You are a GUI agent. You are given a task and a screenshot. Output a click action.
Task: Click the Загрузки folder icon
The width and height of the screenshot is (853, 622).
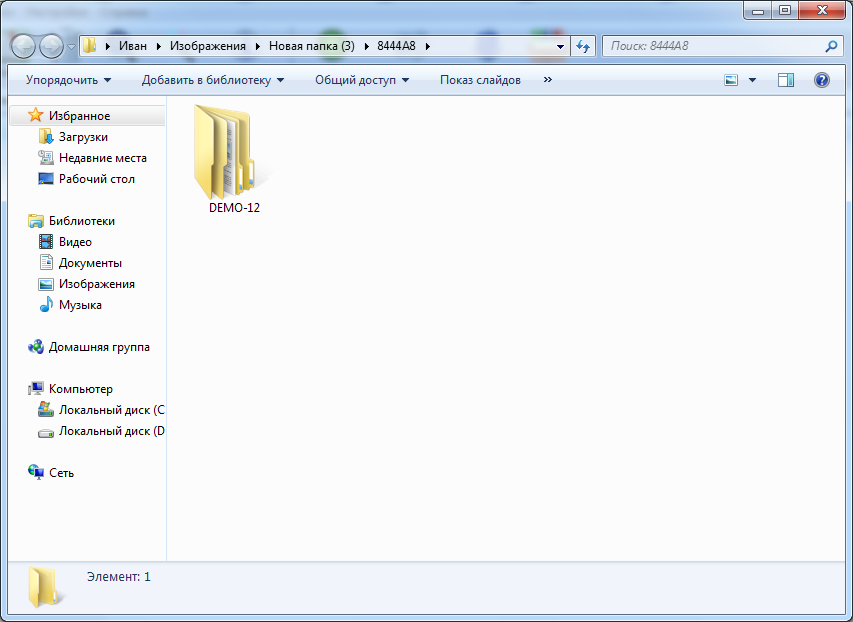pos(46,137)
